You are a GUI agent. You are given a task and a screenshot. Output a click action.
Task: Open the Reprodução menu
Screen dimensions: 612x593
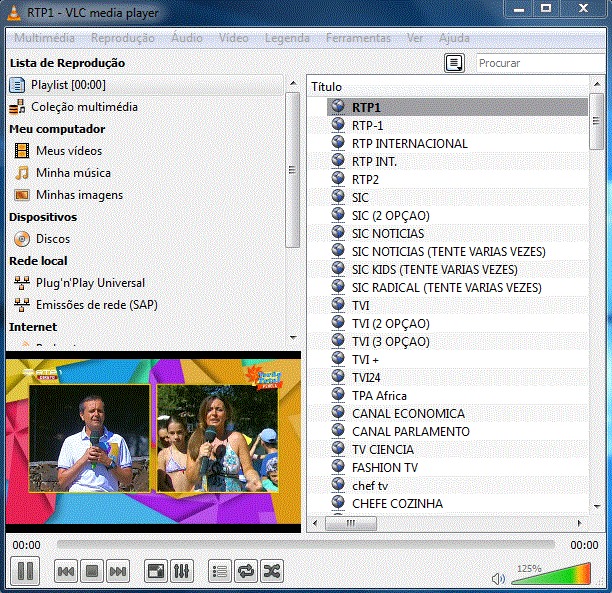[x=123, y=38]
